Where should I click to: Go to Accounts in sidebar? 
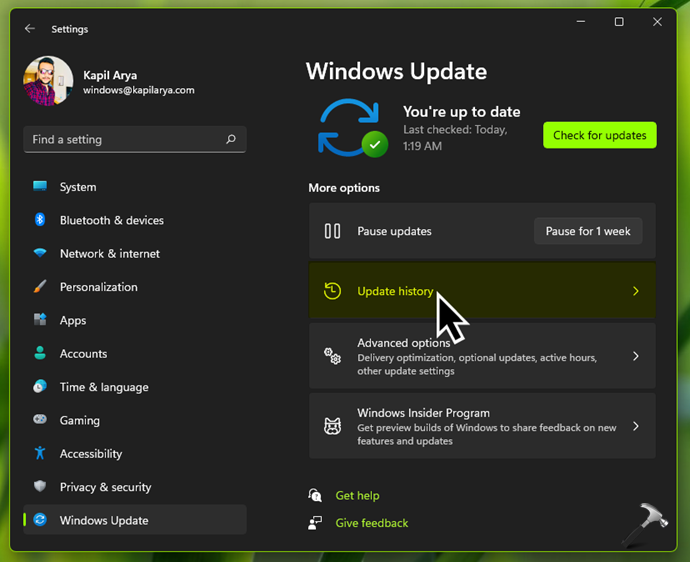83,354
